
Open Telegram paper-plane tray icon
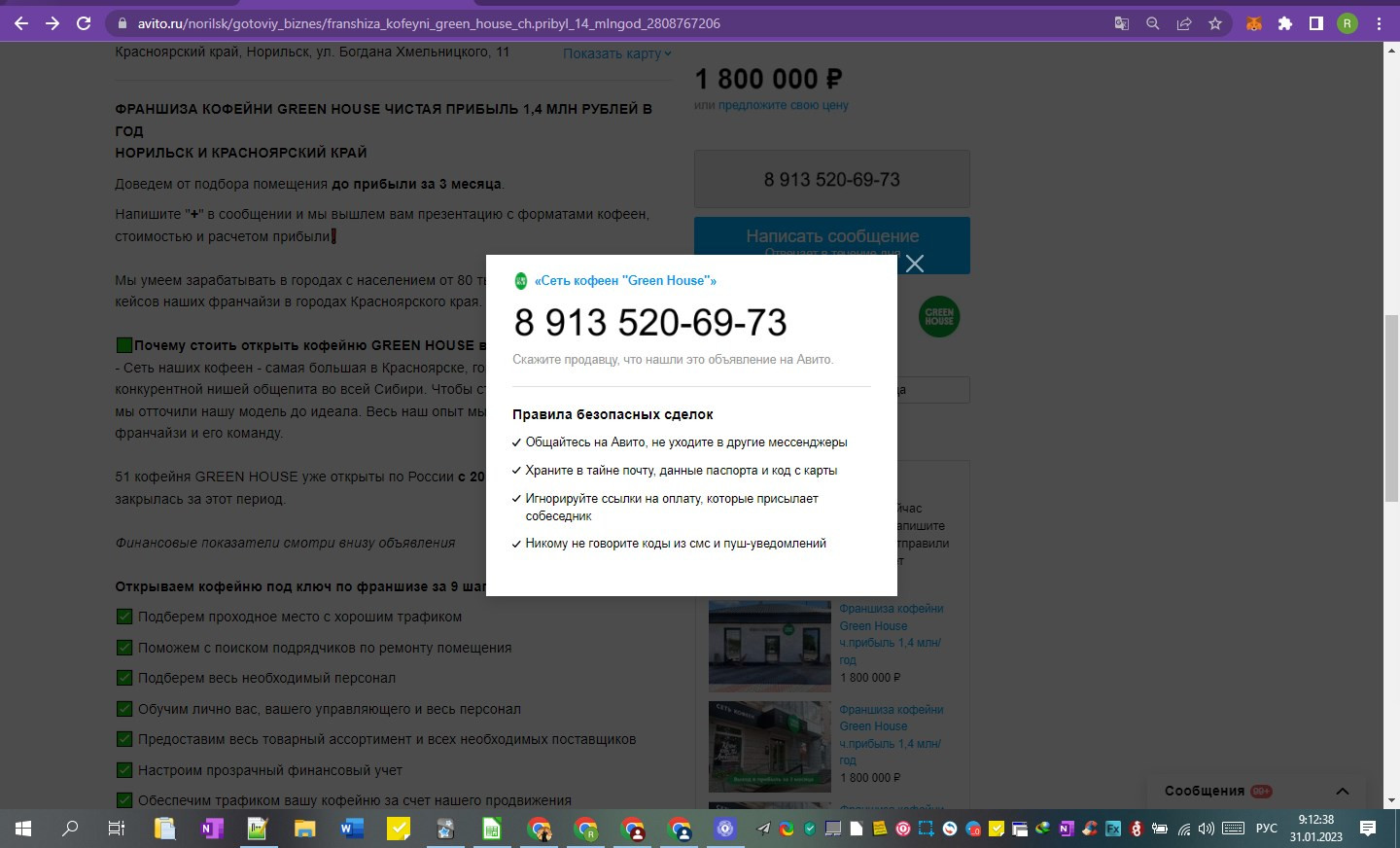point(763,829)
